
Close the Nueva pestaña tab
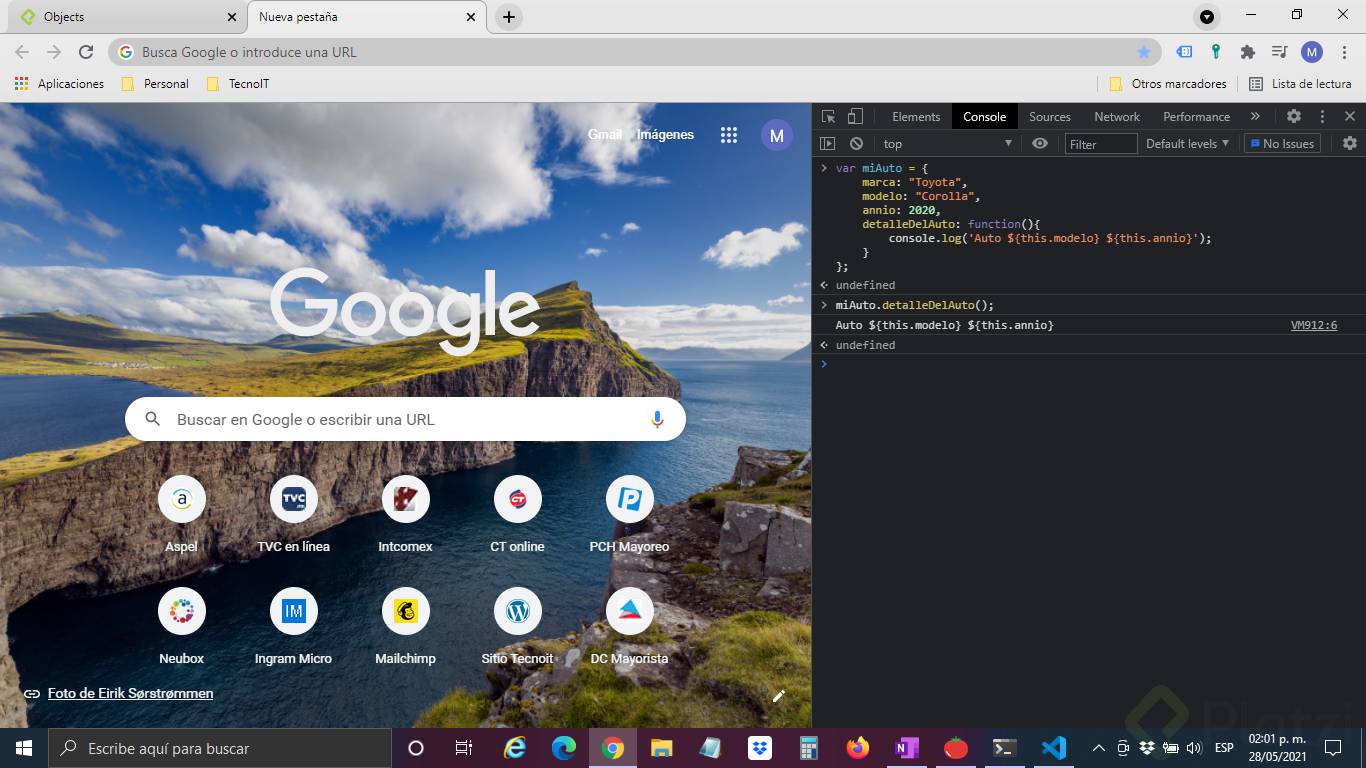[x=471, y=17]
